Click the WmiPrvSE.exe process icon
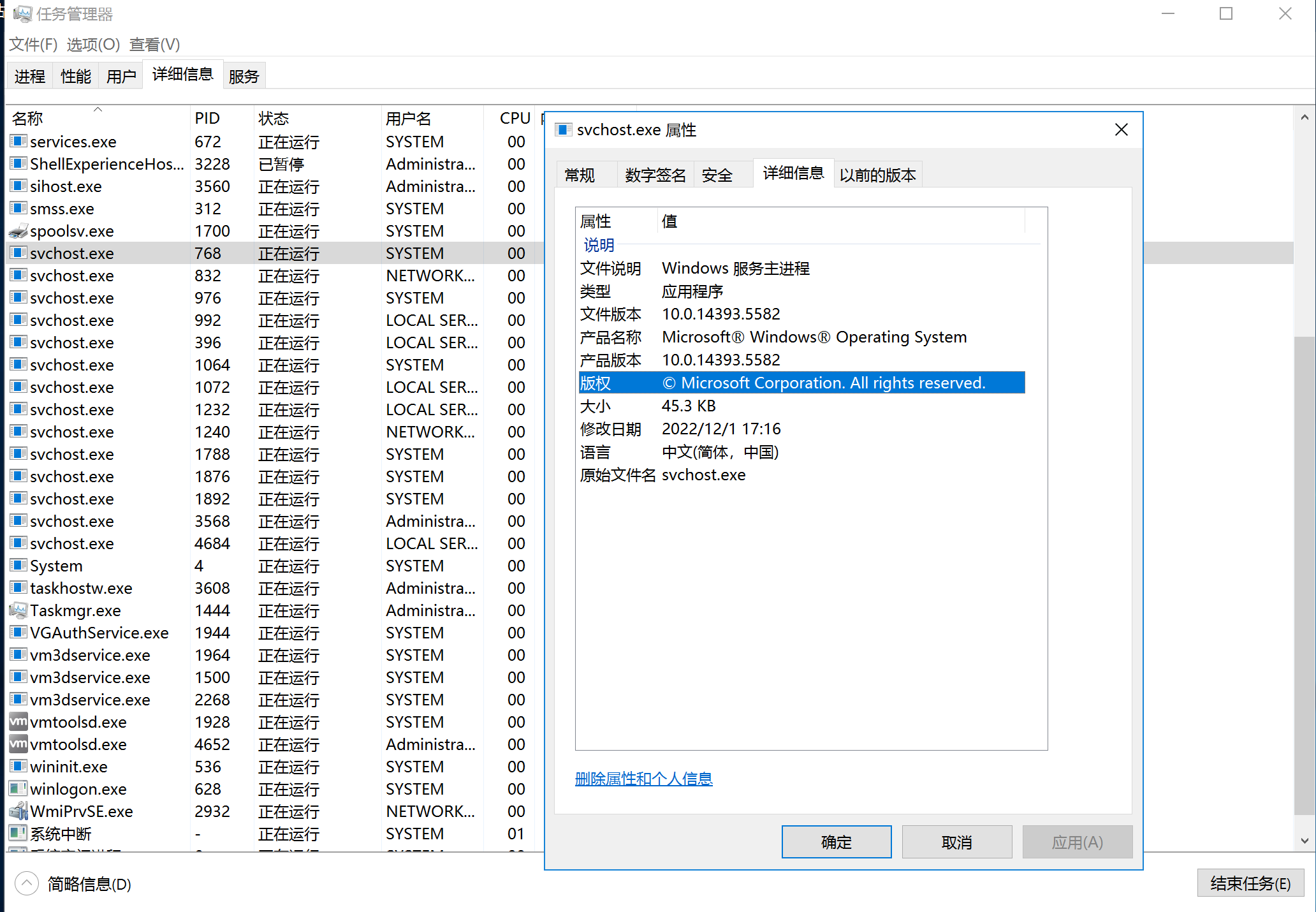Screen dimensions: 1316x912 [18, 811]
